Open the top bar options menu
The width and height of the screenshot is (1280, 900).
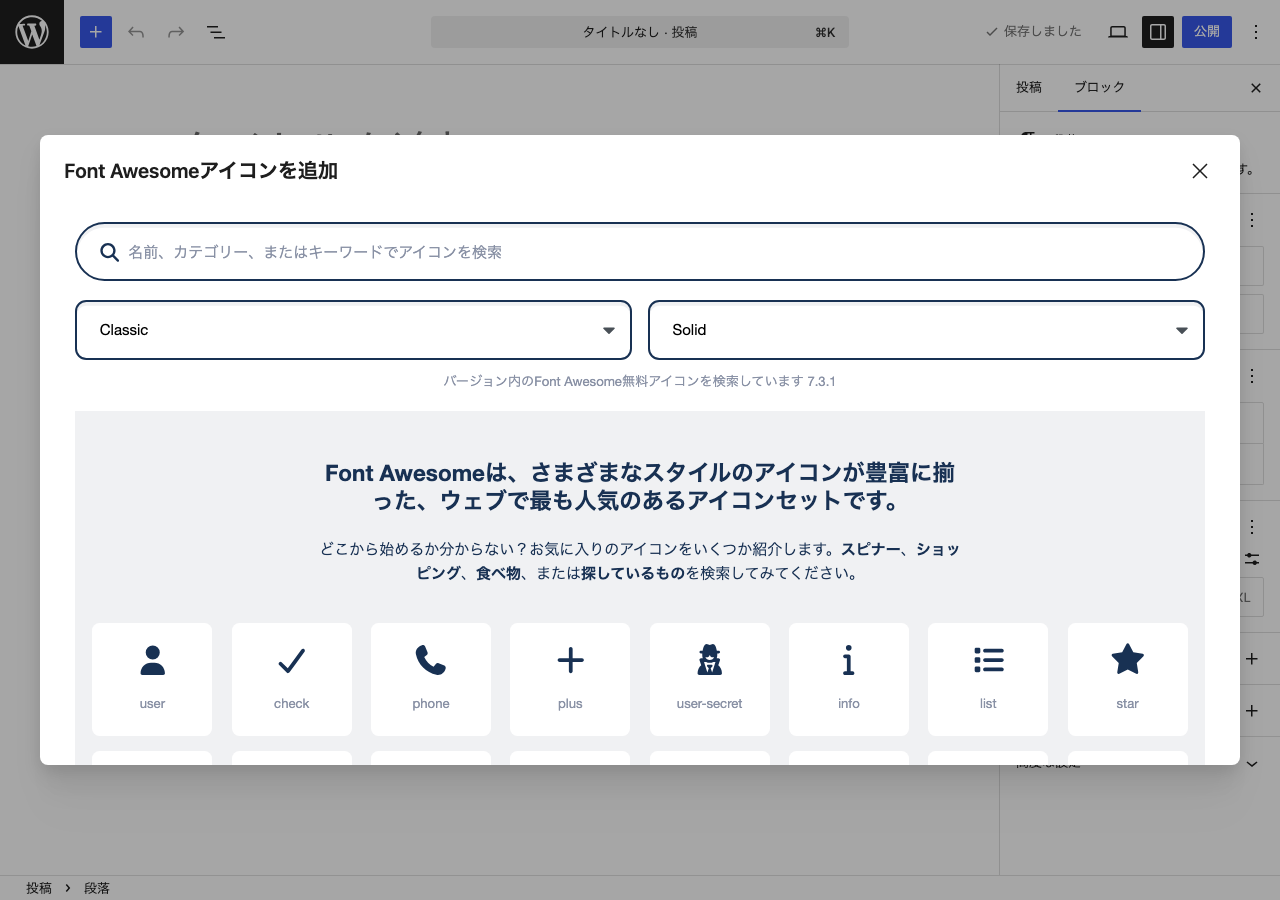point(1256,32)
